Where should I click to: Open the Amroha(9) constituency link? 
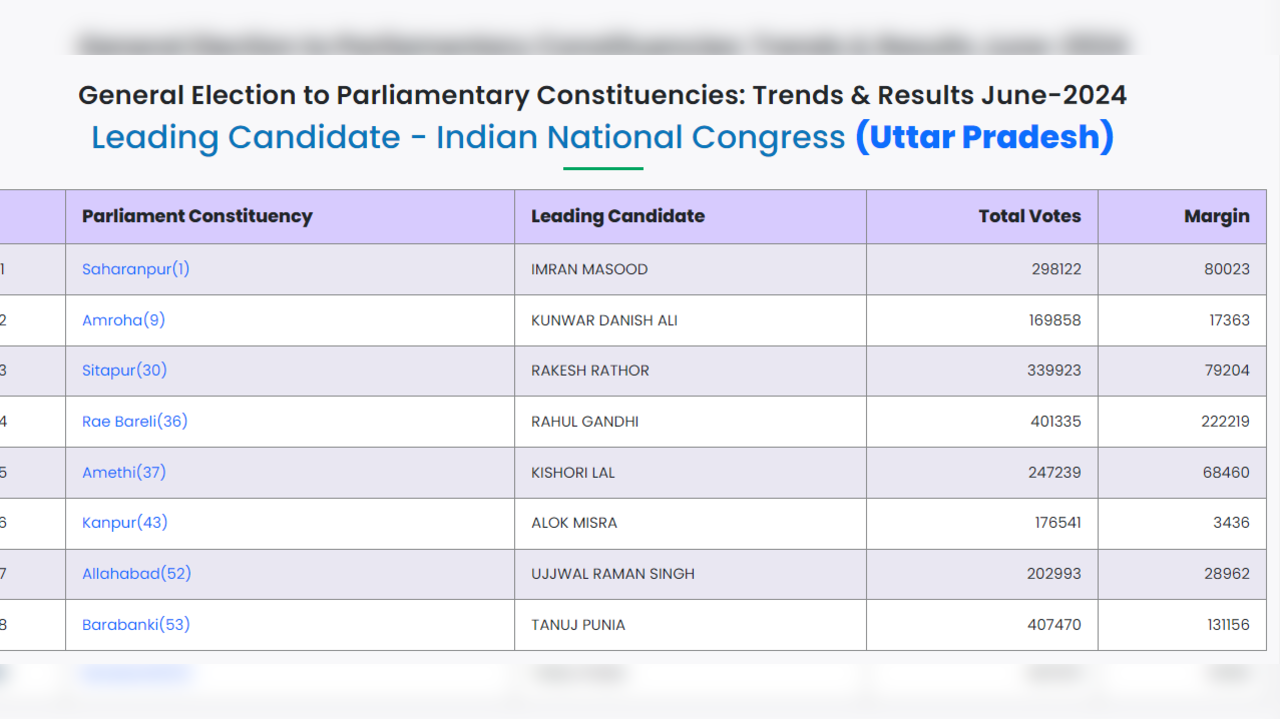(124, 320)
